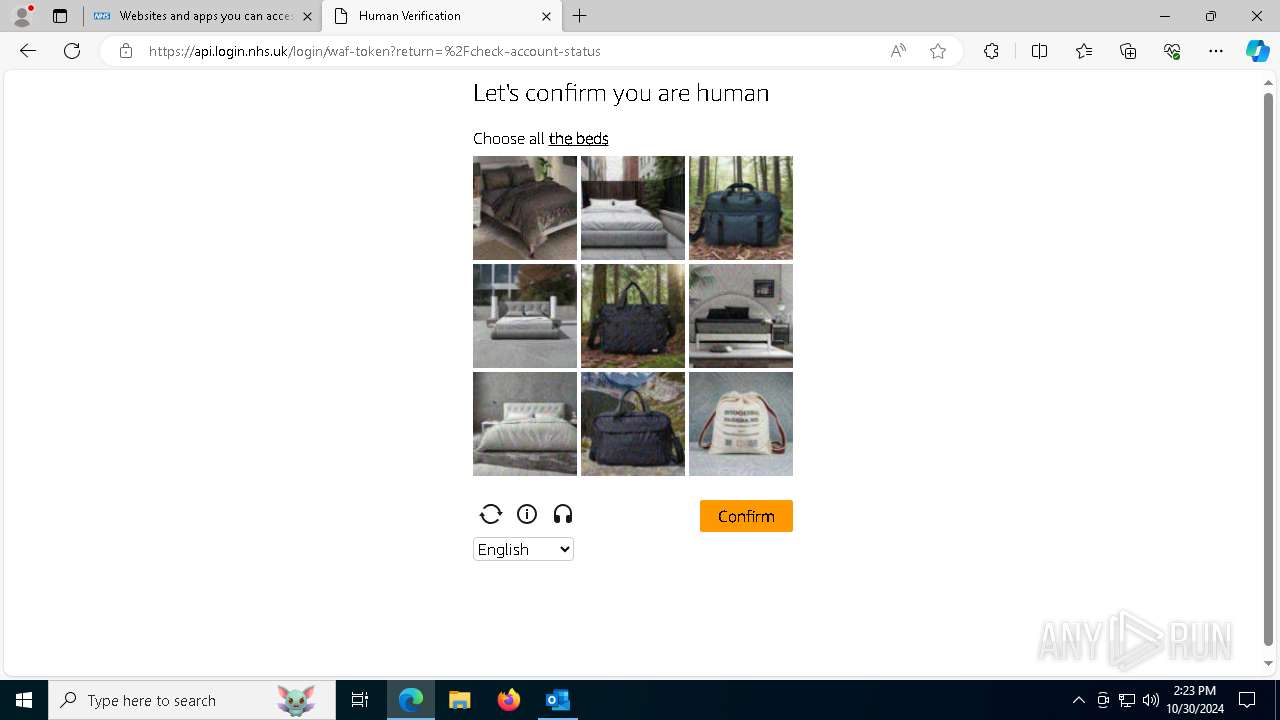Click the orange Confirm button
This screenshot has width=1280, height=720.
pyautogui.click(x=746, y=516)
